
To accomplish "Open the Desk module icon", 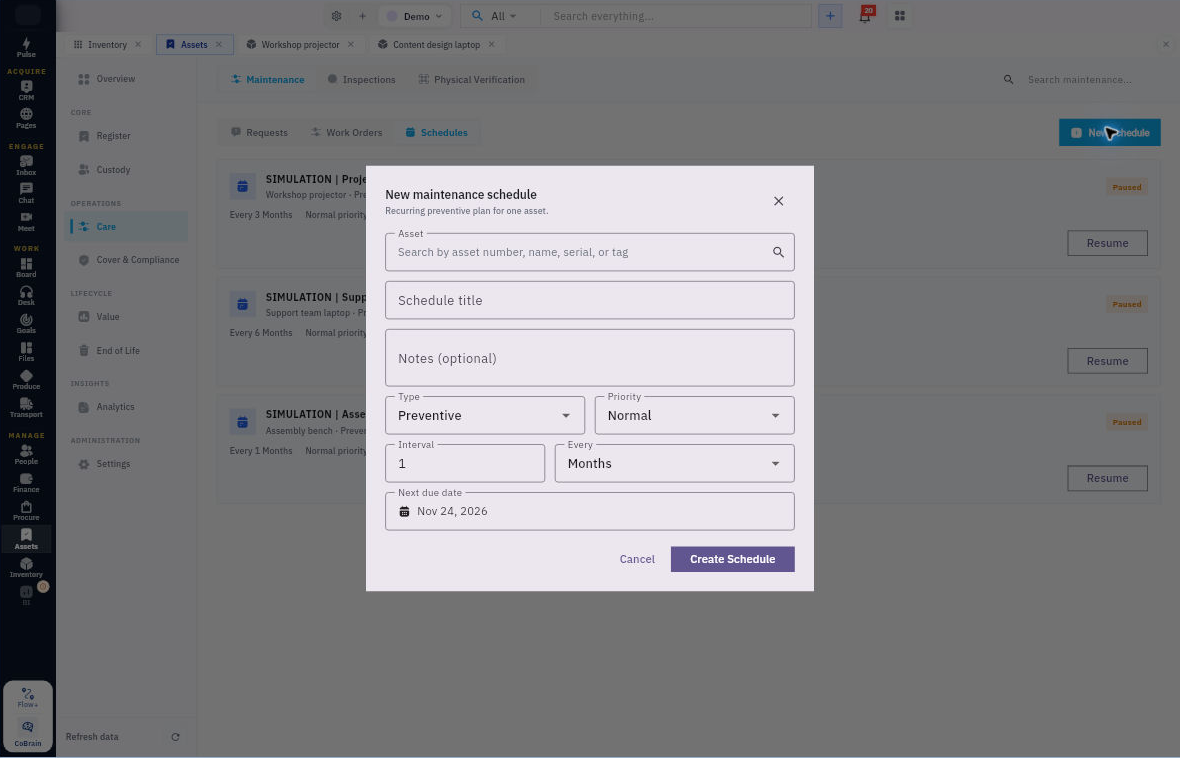I will (26, 295).
